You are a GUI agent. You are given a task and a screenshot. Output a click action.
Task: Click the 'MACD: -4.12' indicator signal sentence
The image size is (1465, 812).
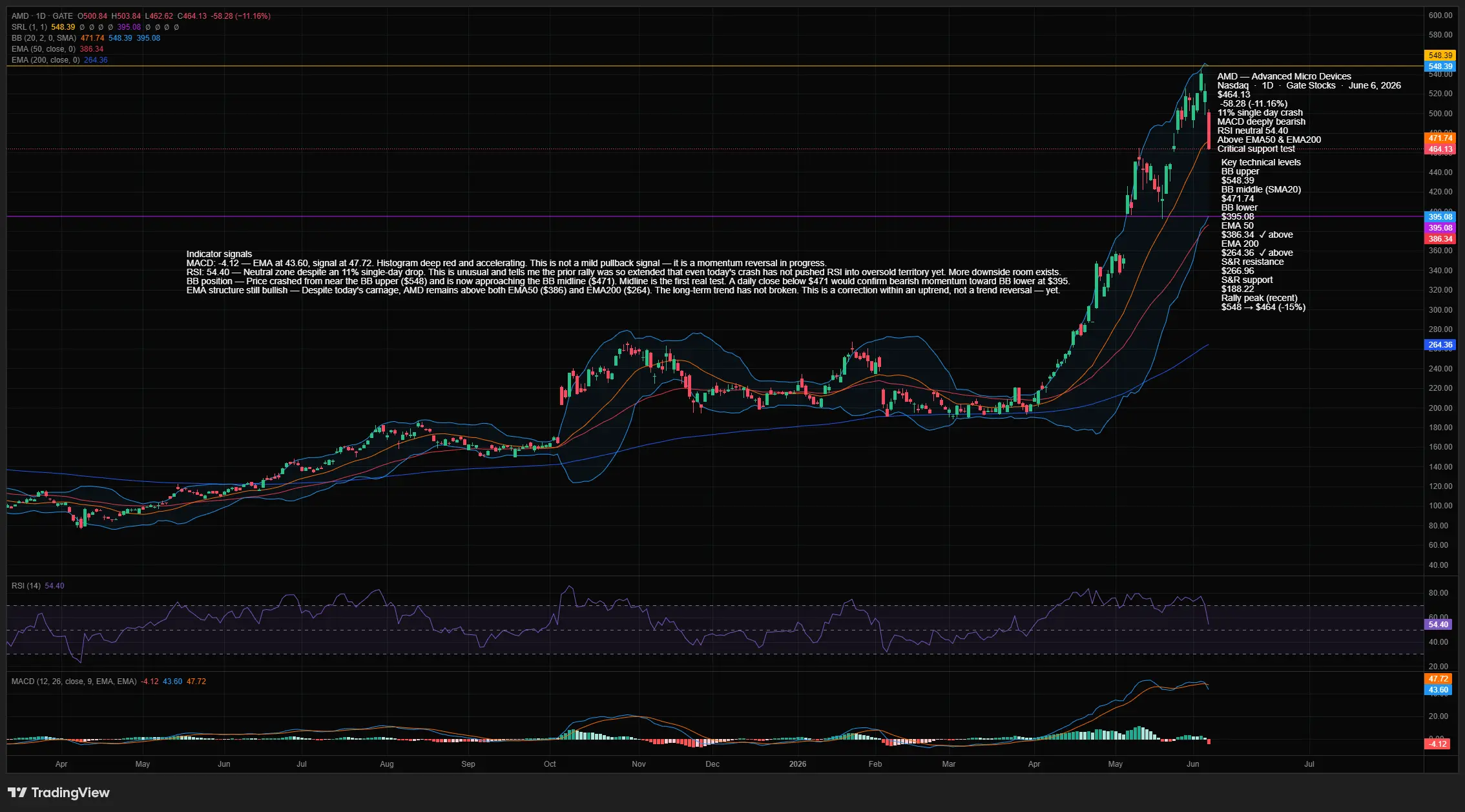tap(506, 263)
